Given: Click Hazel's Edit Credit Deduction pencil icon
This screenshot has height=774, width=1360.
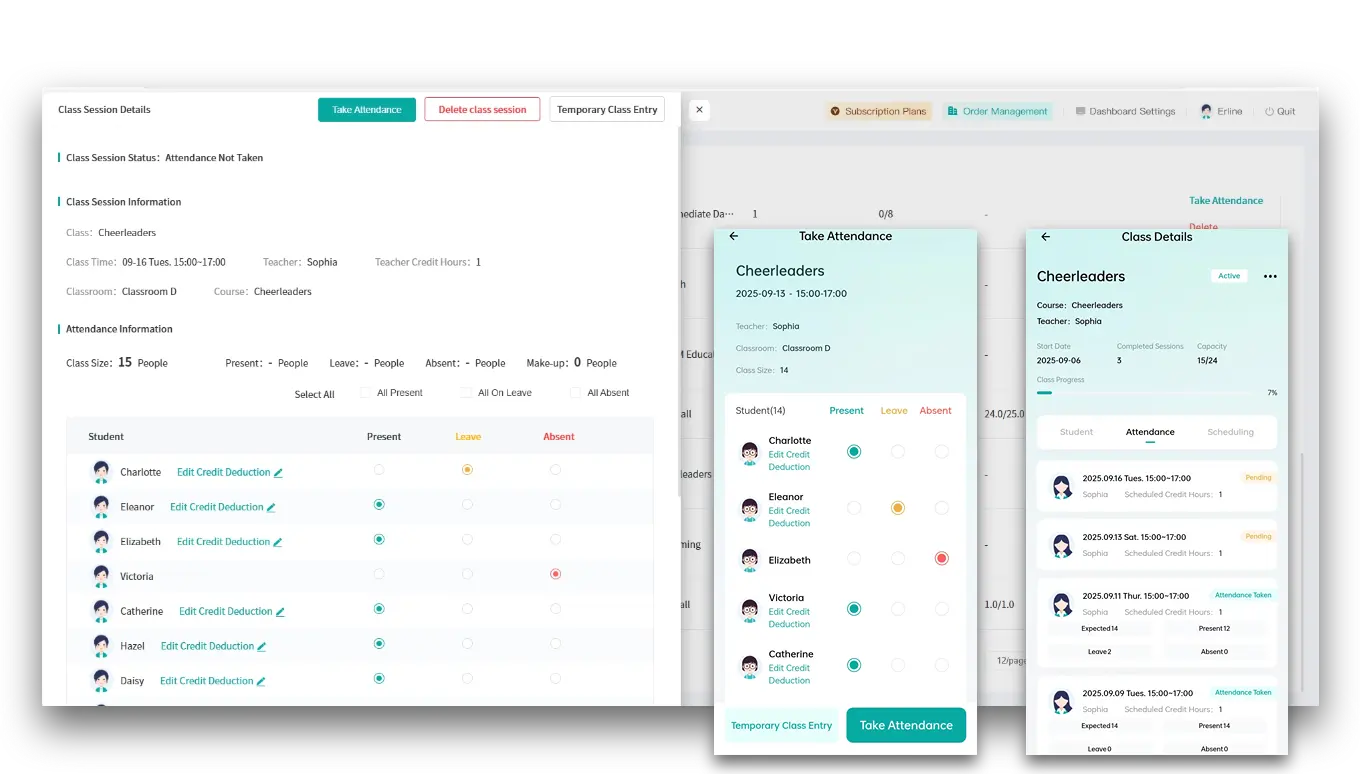Looking at the screenshot, I should pyautogui.click(x=262, y=646).
